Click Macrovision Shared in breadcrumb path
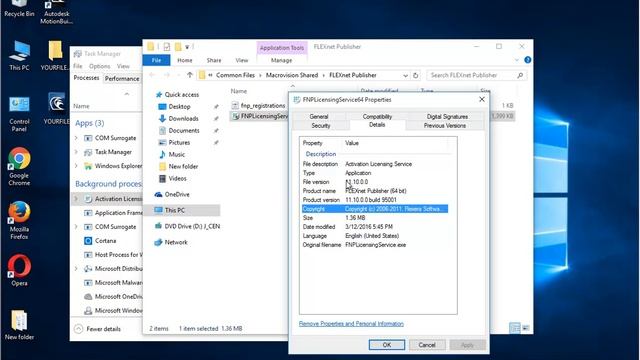The image size is (640, 360). pos(292,75)
